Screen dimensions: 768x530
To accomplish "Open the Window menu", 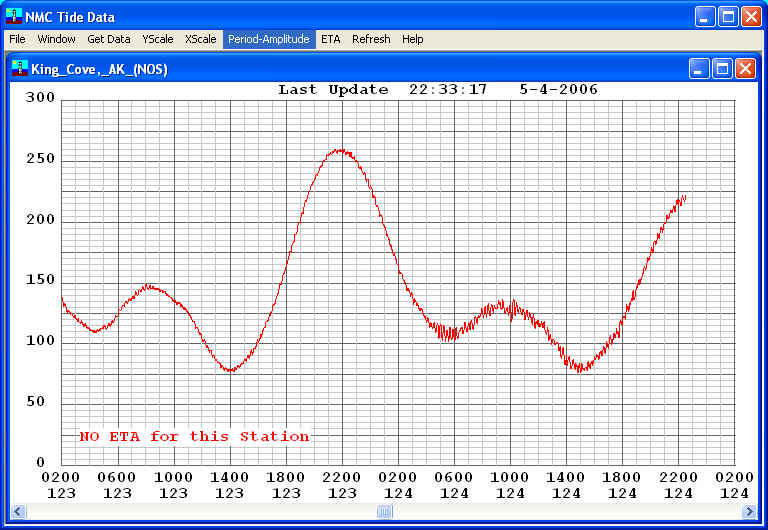I will [56, 39].
